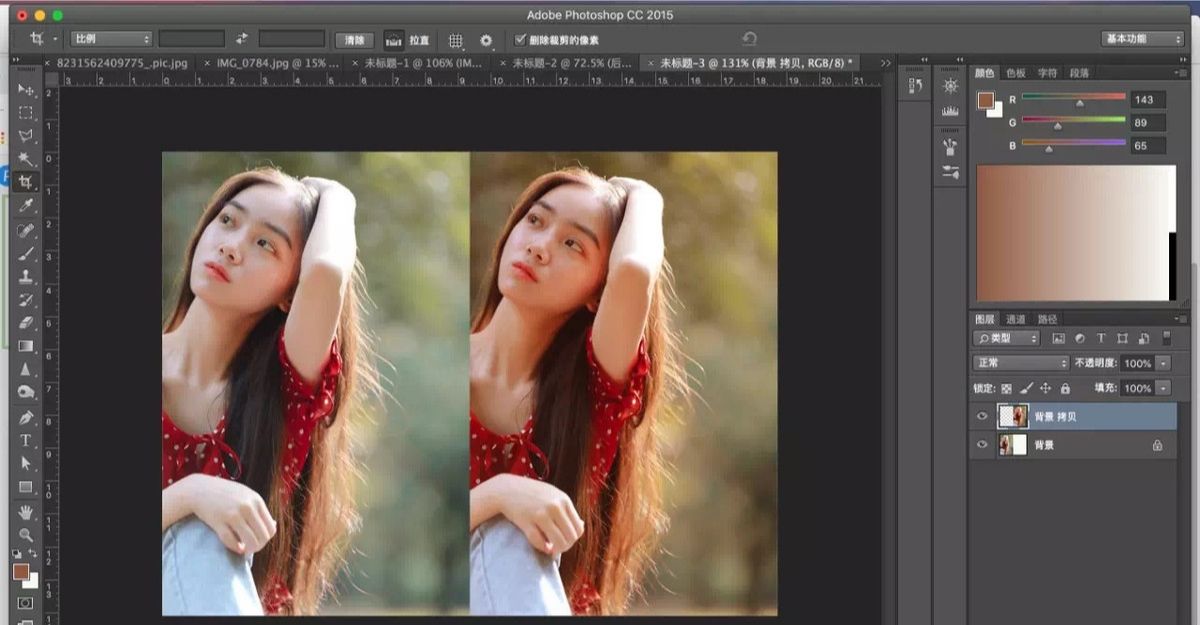Toggle lock position

[x=1046, y=388]
